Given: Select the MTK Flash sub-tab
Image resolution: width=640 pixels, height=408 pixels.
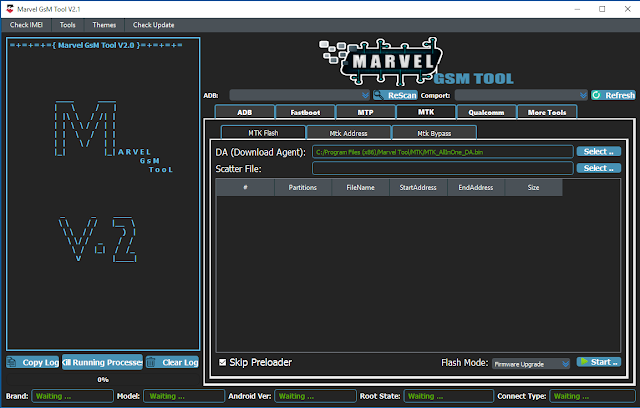Looking at the screenshot, I should pos(263,133).
